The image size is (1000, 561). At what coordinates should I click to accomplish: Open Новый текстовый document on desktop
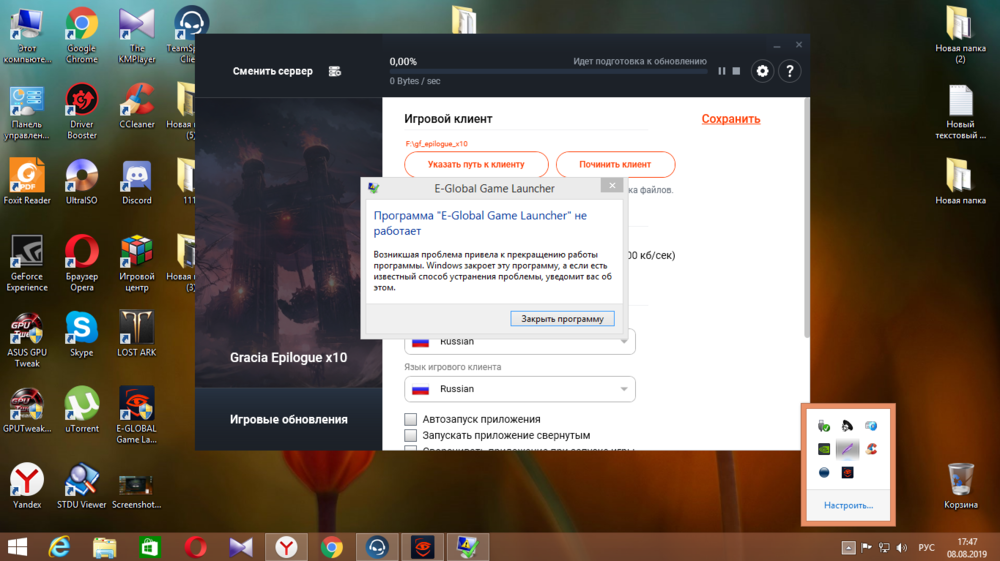960,112
